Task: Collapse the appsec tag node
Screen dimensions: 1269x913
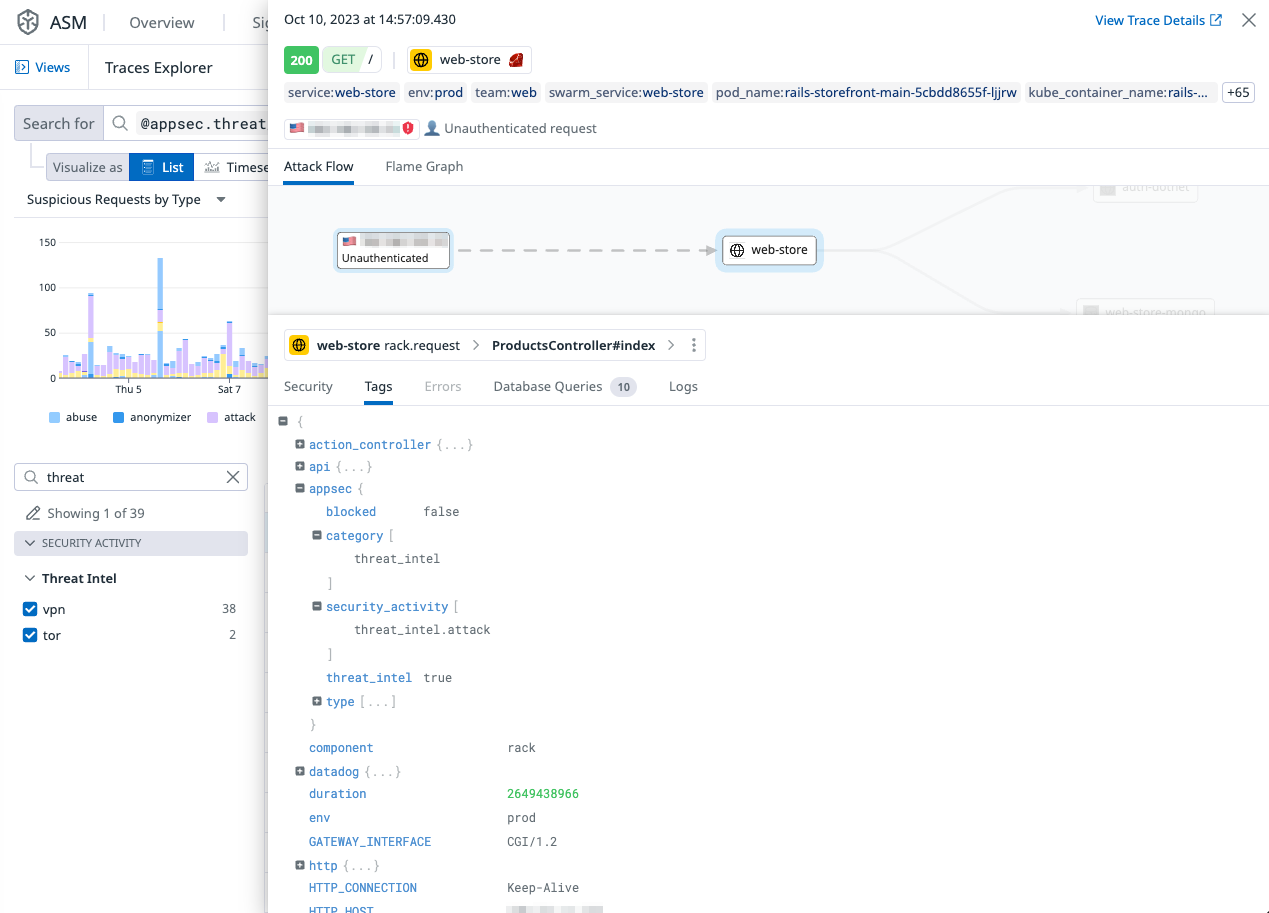Action: point(300,488)
